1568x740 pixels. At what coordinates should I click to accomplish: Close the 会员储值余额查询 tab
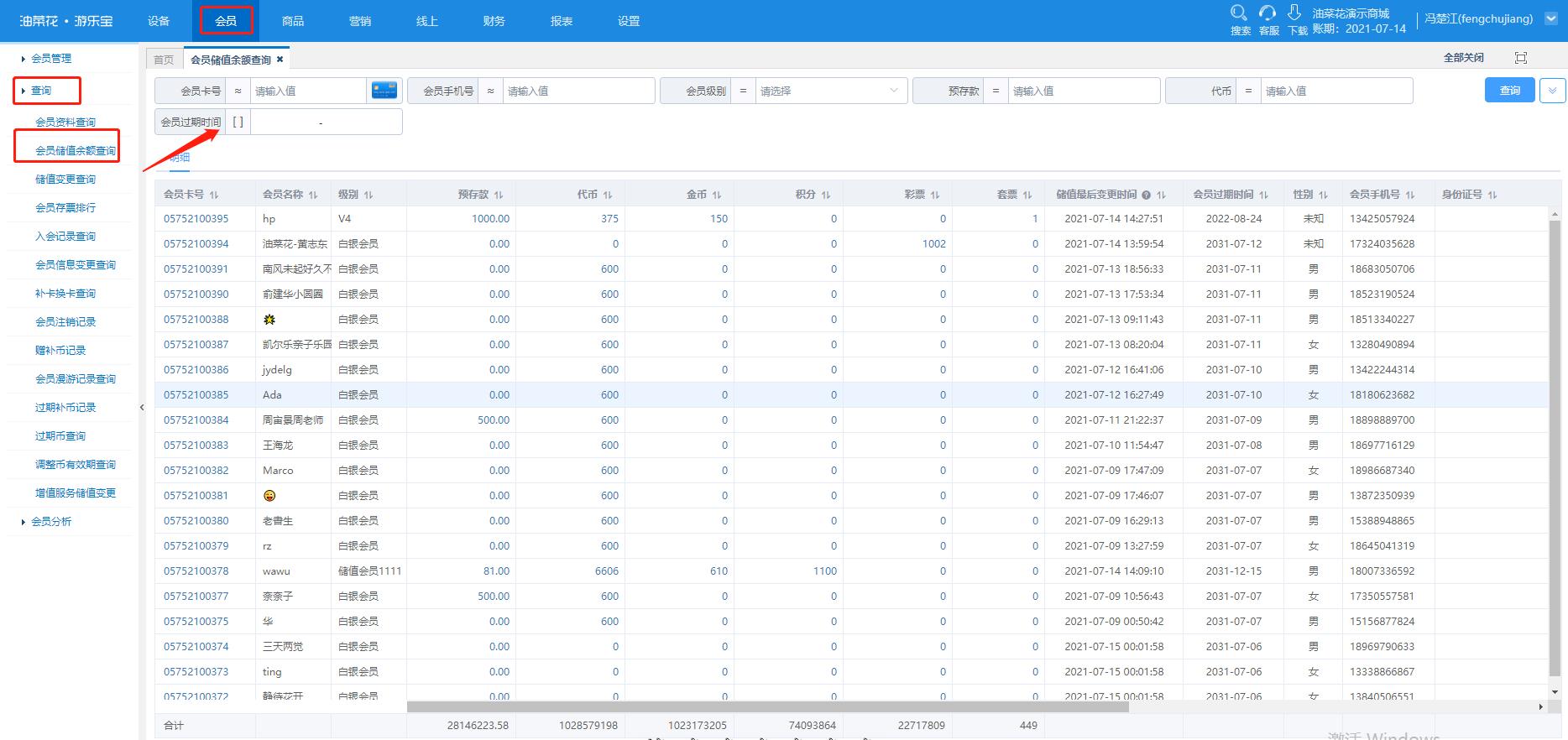280,60
